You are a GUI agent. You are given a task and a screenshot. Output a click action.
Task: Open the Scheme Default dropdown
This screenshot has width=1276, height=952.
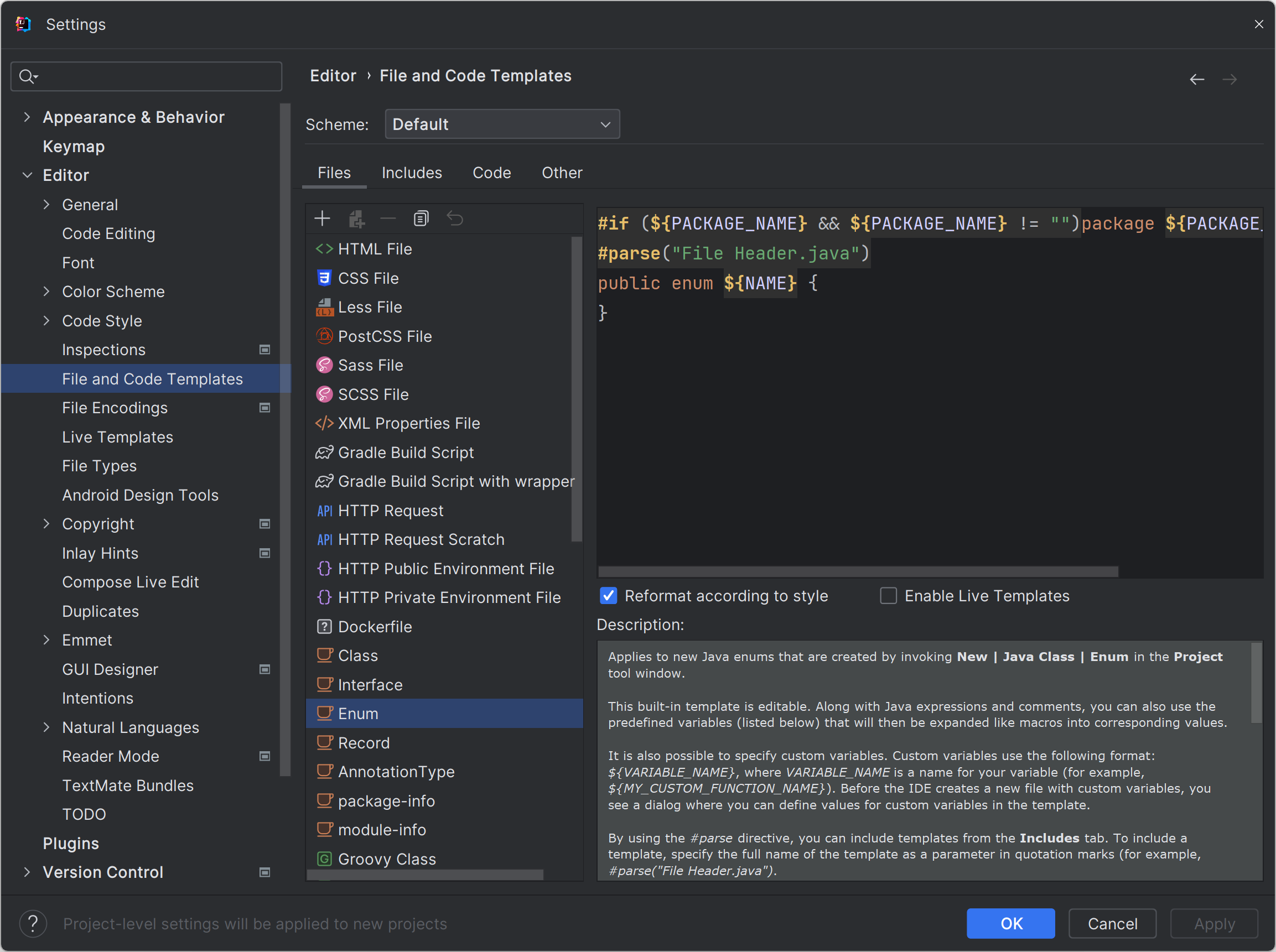[502, 124]
